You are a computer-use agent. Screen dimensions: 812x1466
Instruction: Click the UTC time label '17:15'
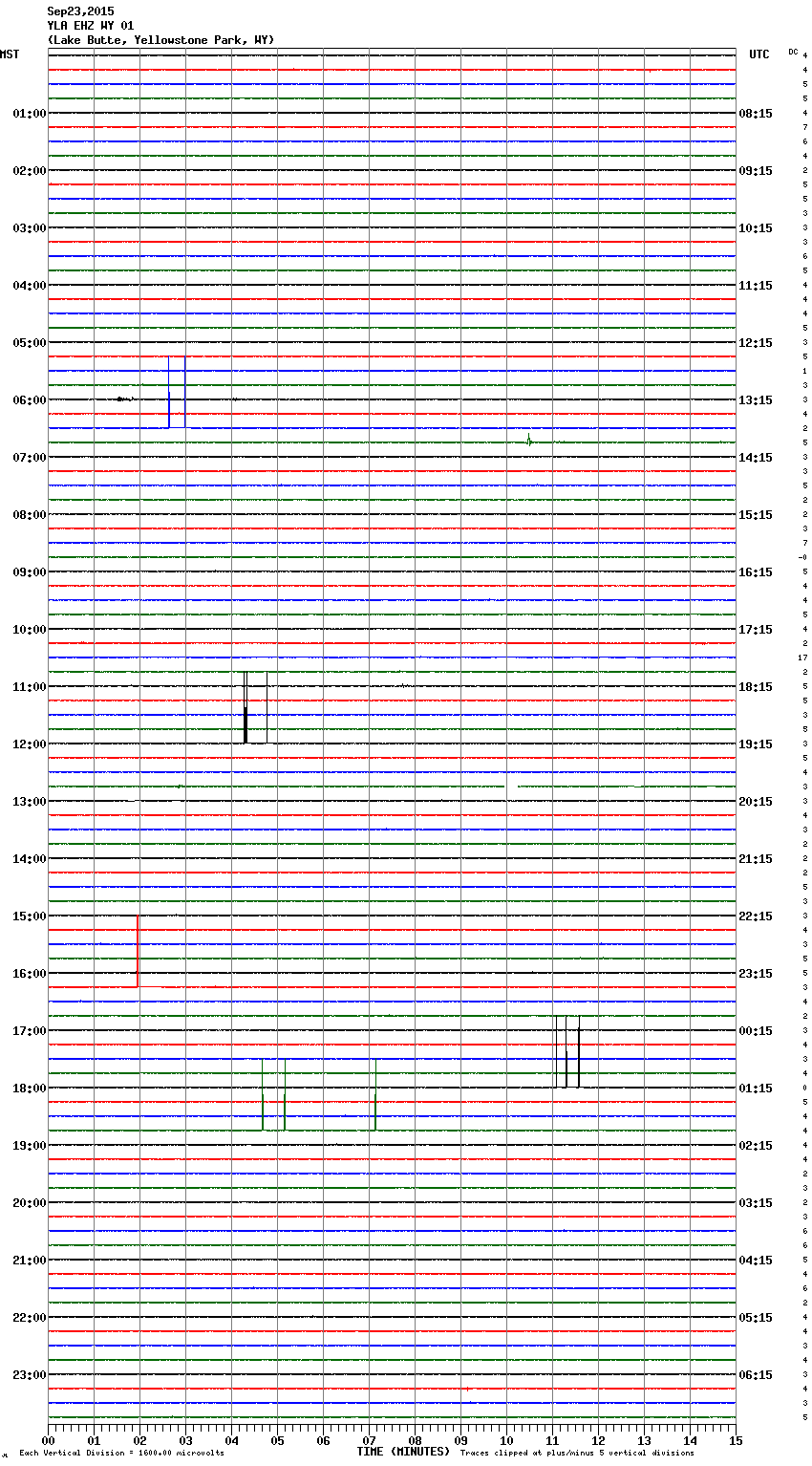click(756, 630)
